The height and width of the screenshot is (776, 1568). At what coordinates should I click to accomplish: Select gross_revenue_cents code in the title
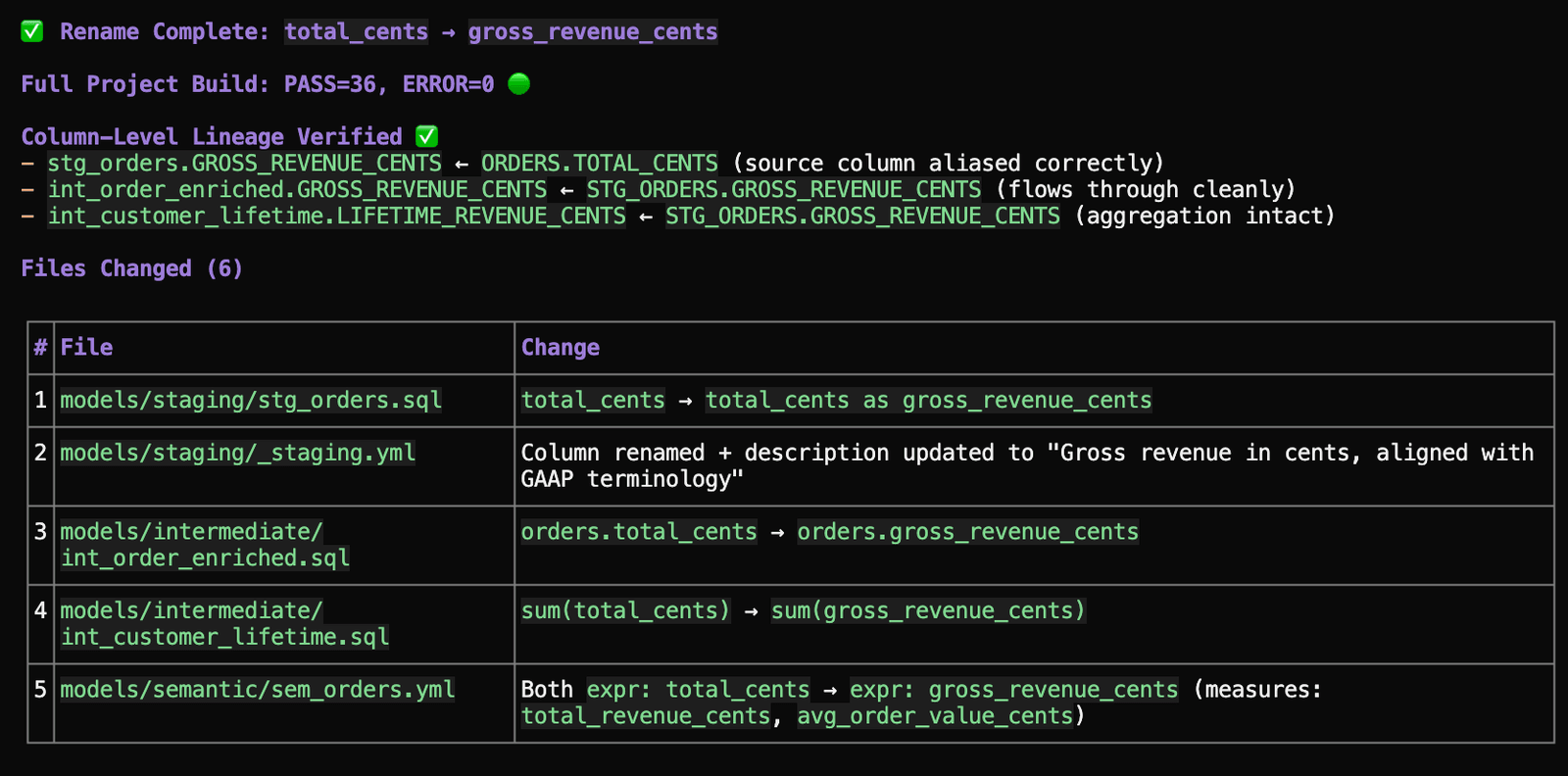[x=593, y=31]
